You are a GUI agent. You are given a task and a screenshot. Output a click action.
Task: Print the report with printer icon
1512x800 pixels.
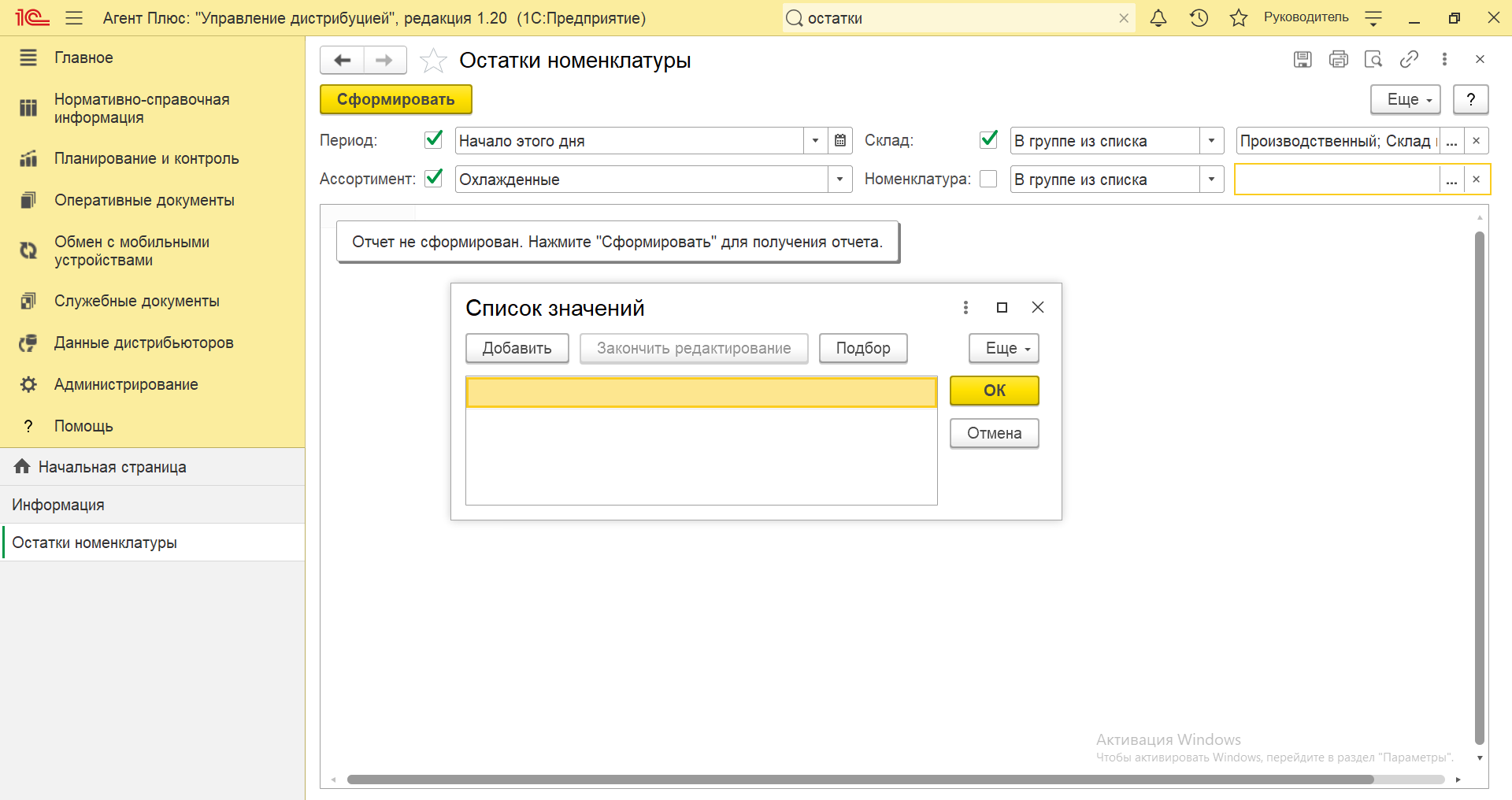click(x=1338, y=59)
